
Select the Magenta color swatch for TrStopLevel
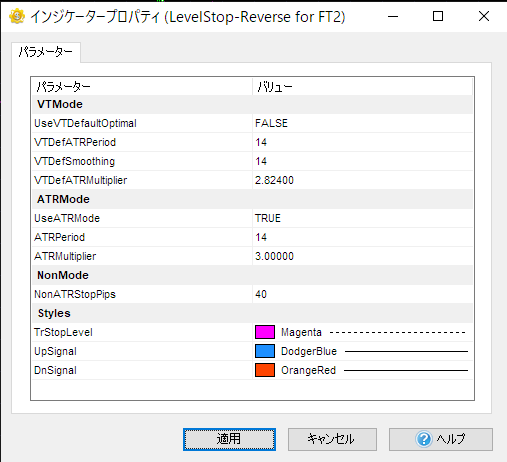pyautogui.click(x=265, y=332)
